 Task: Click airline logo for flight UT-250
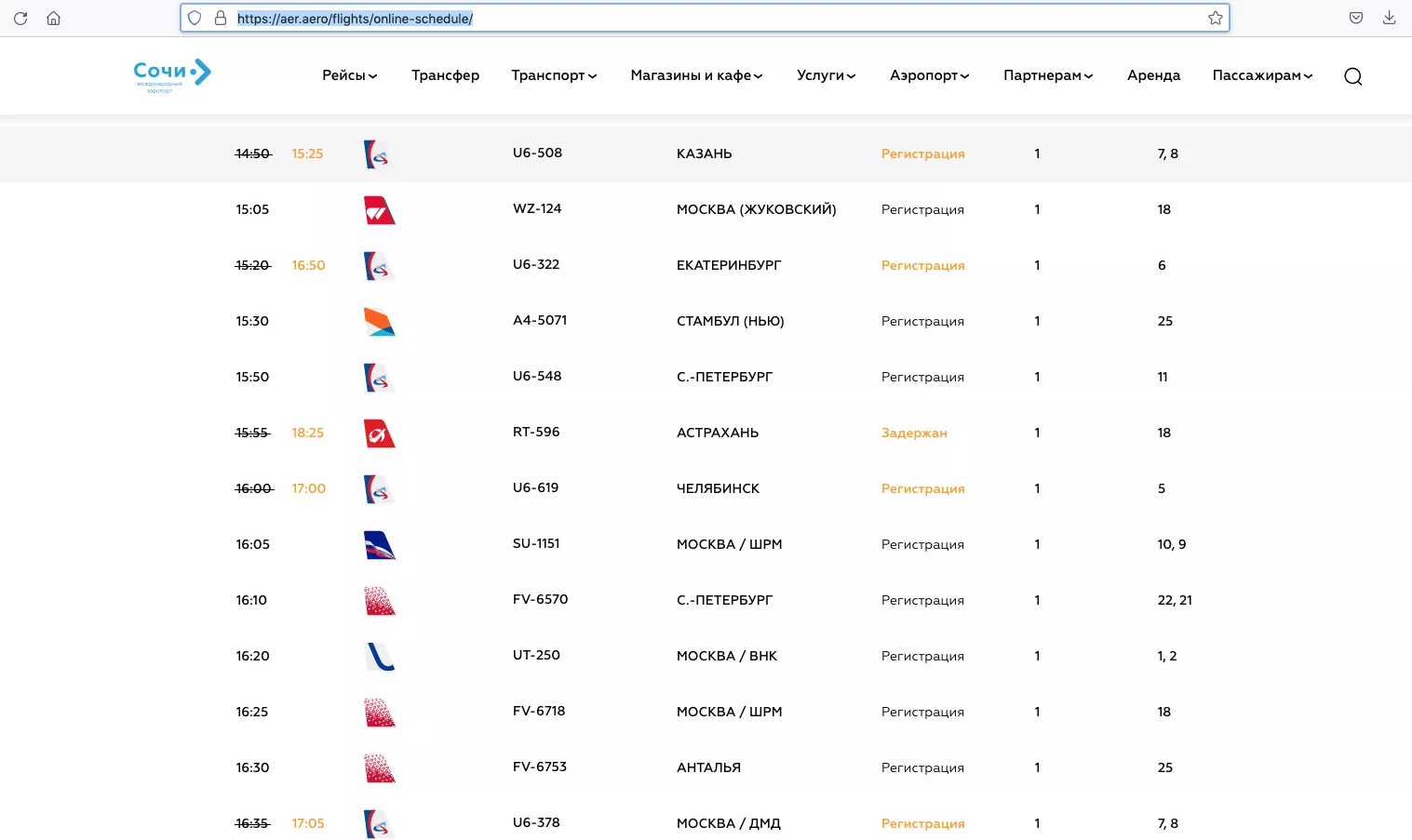tap(379, 657)
